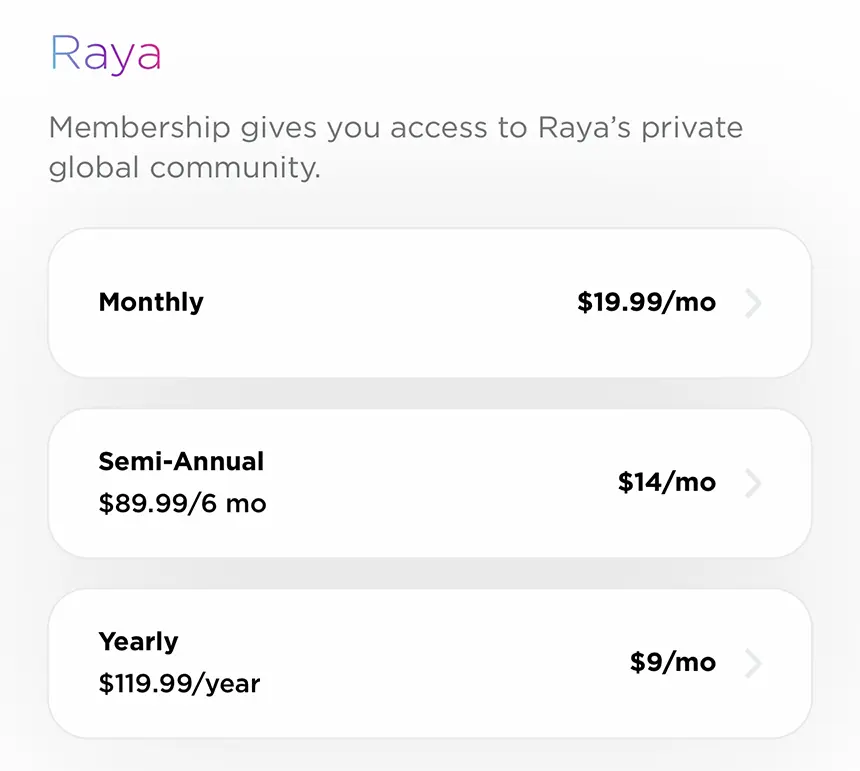Expand the Yearly plan using the right chevron

coord(754,662)
